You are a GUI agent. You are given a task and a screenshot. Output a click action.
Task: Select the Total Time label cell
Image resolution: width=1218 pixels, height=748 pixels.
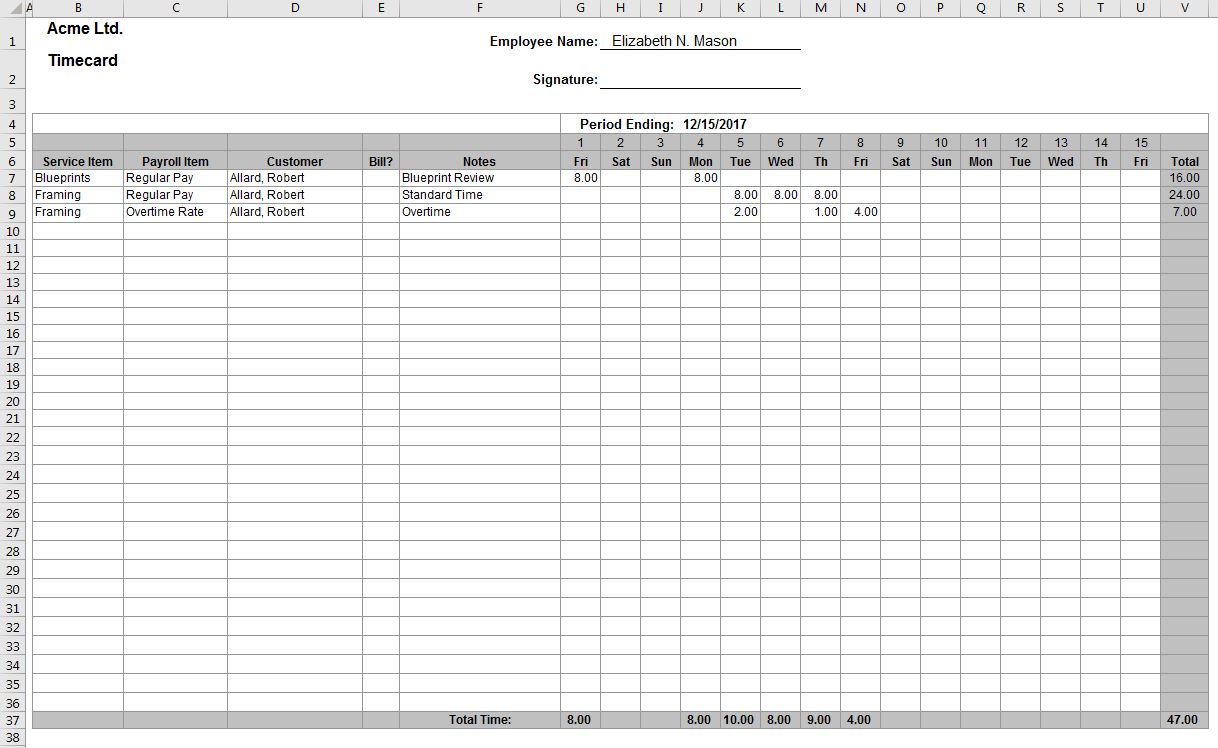[480, 720]
